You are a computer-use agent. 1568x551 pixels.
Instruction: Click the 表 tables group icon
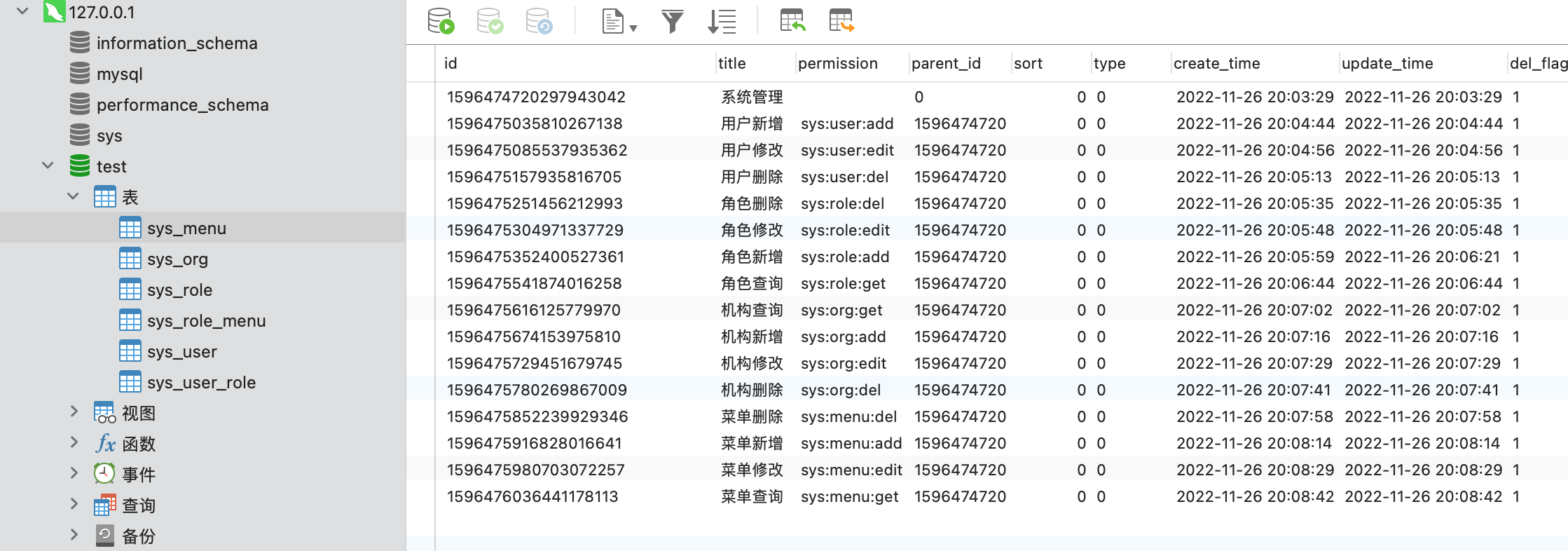[105, 196]
